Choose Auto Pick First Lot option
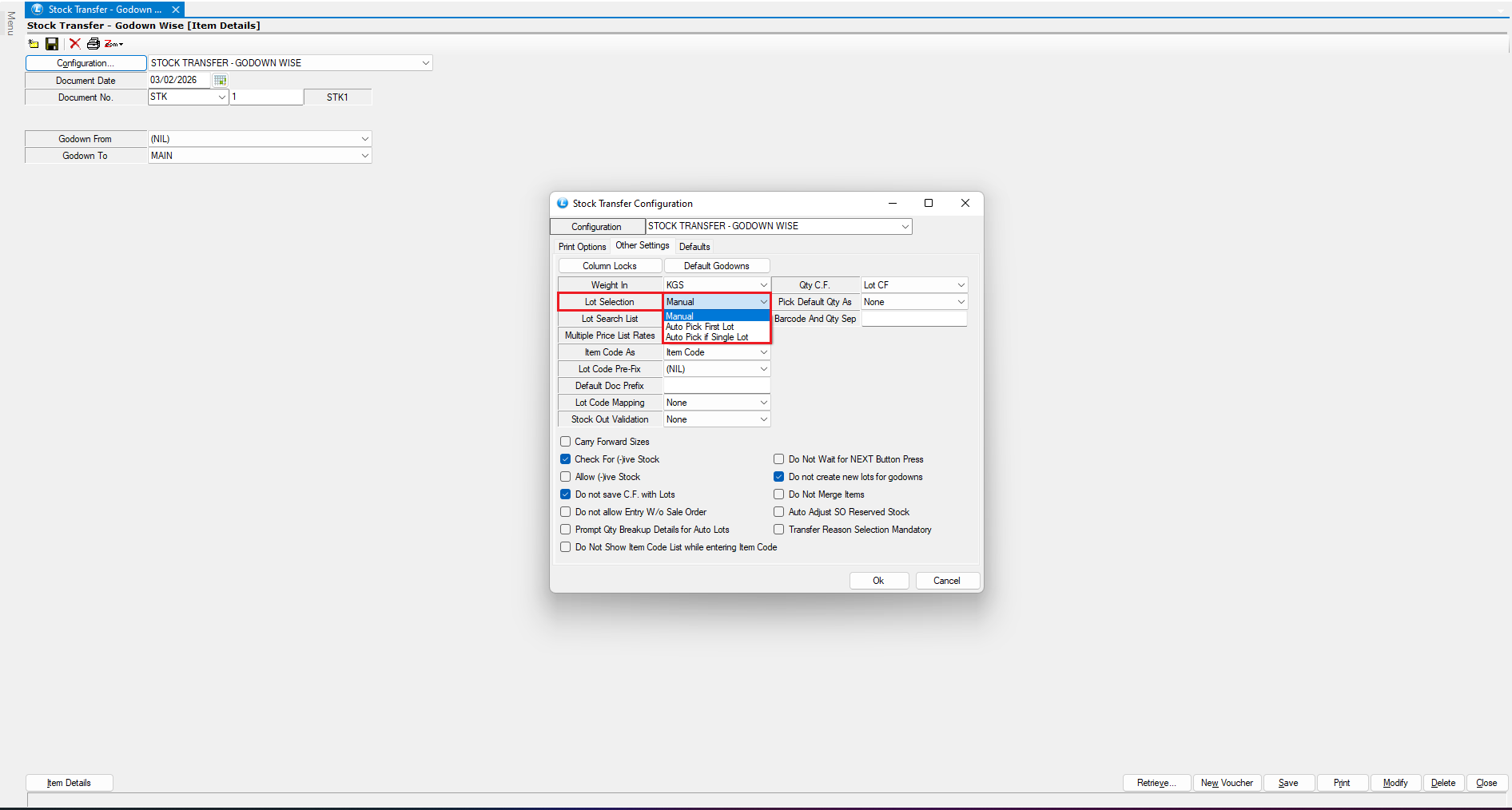Image resolution: width=1512 pixels, height=810 pixels. coord(700,327)
